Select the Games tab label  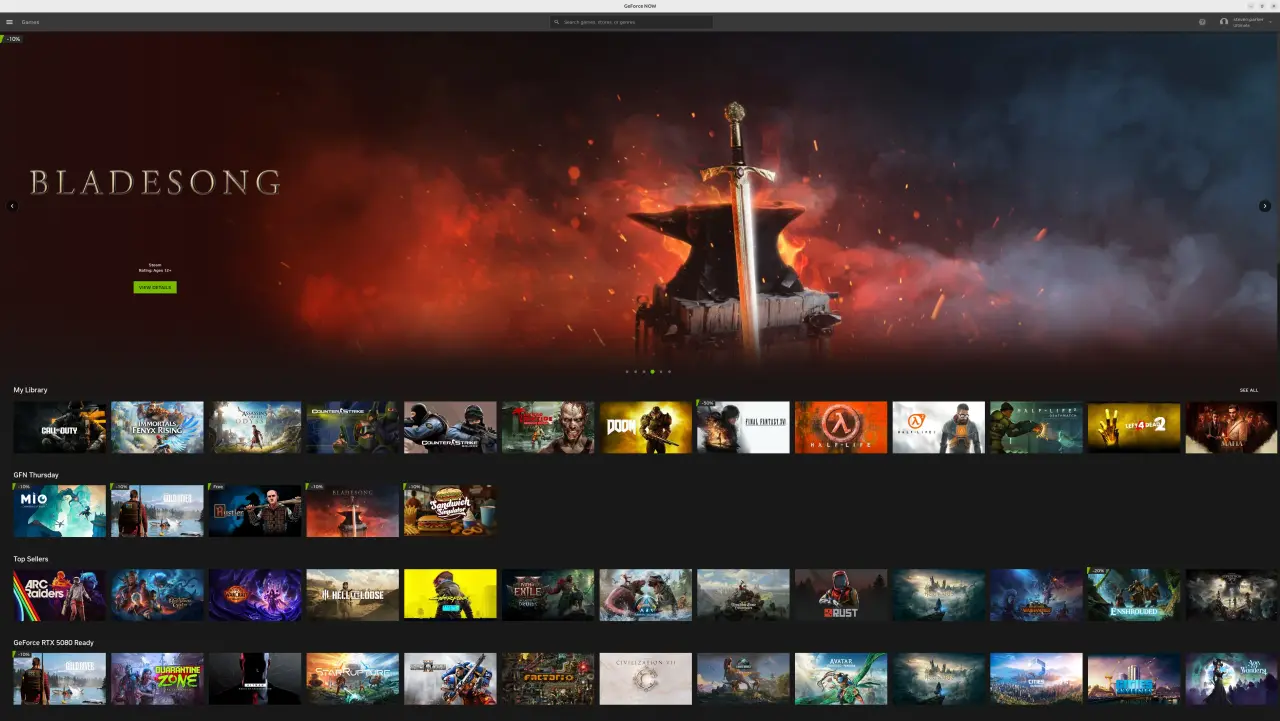click(x=30, y=22)
